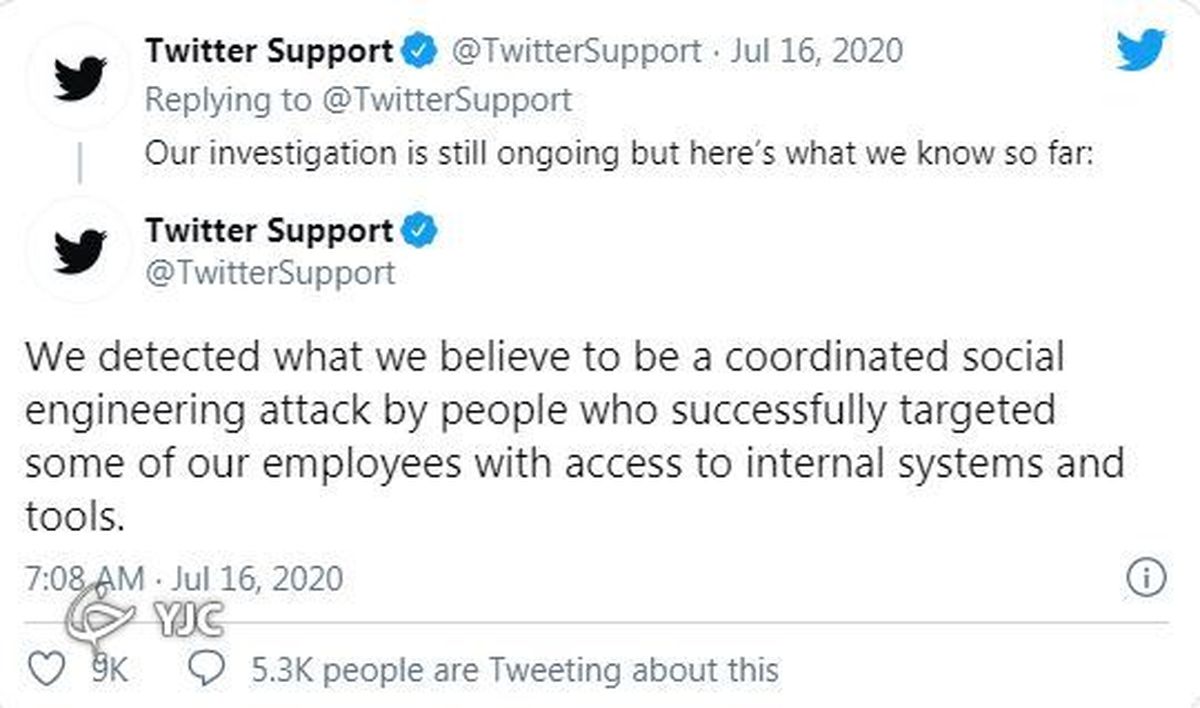Click the Twitter bird logo at top right

pyautogui.click(x=1141, y=48)
